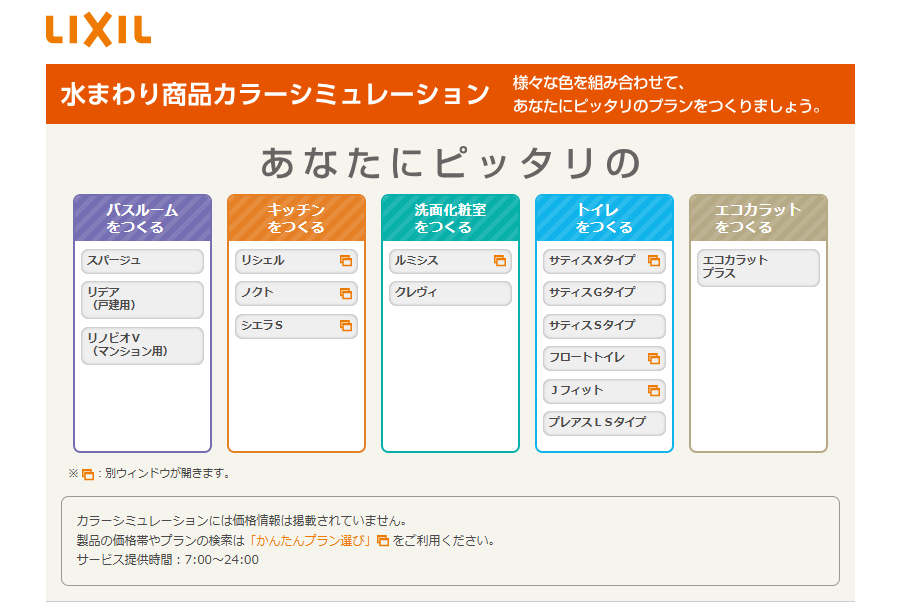Click new-window icon beside かんたんプラン選び link
913x611 pixels.
[383, 541]
